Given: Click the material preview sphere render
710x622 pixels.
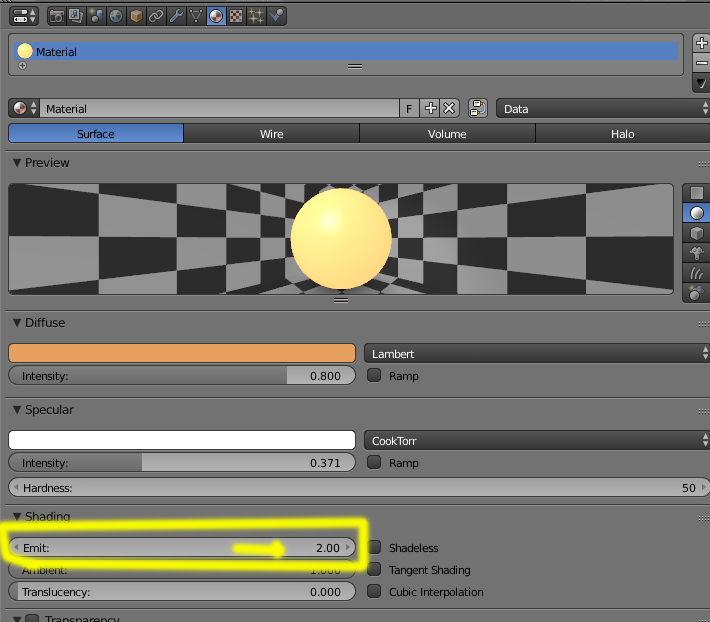Looking at the screenshot, I should [341, 239].
